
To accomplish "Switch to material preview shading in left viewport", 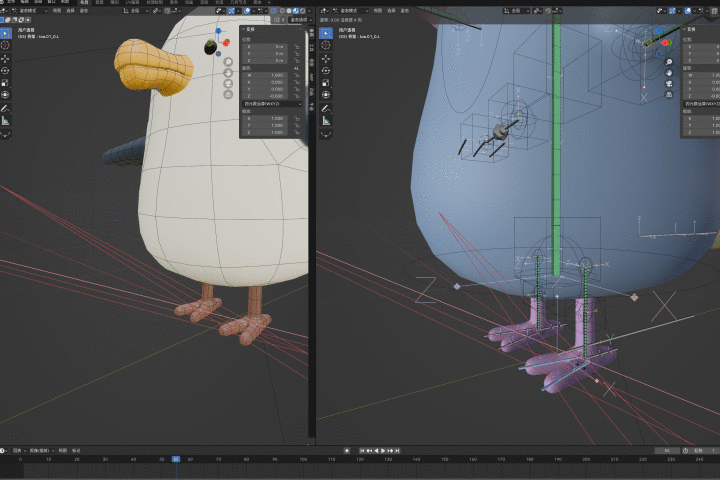I will tap(296, 11).
